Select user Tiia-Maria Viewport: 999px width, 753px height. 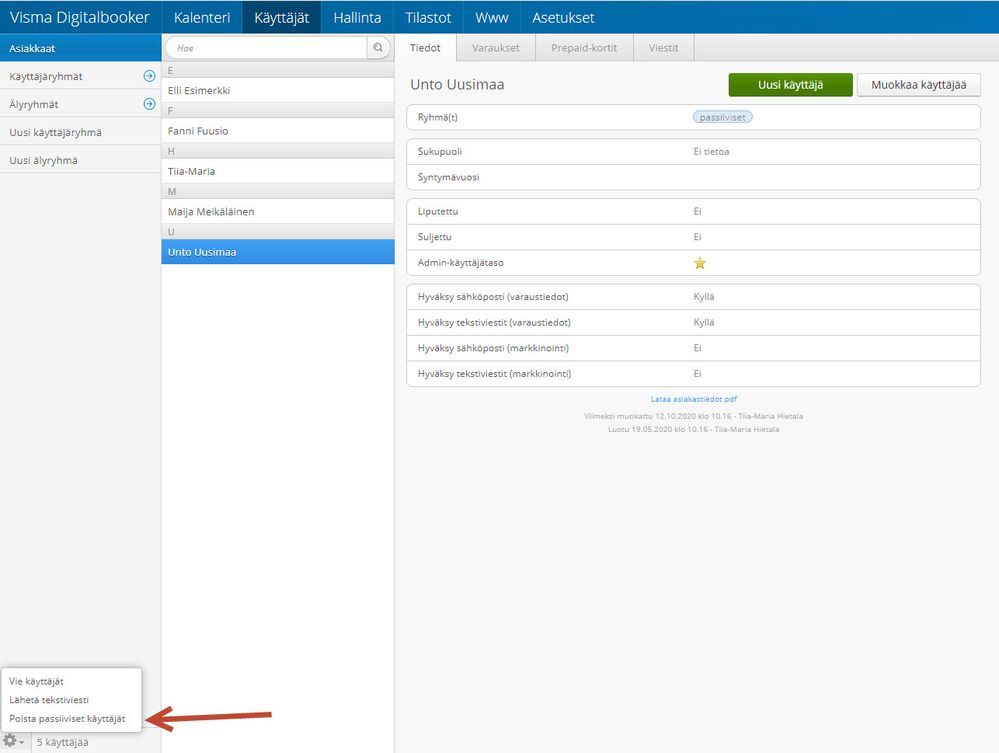coord(278,171)
